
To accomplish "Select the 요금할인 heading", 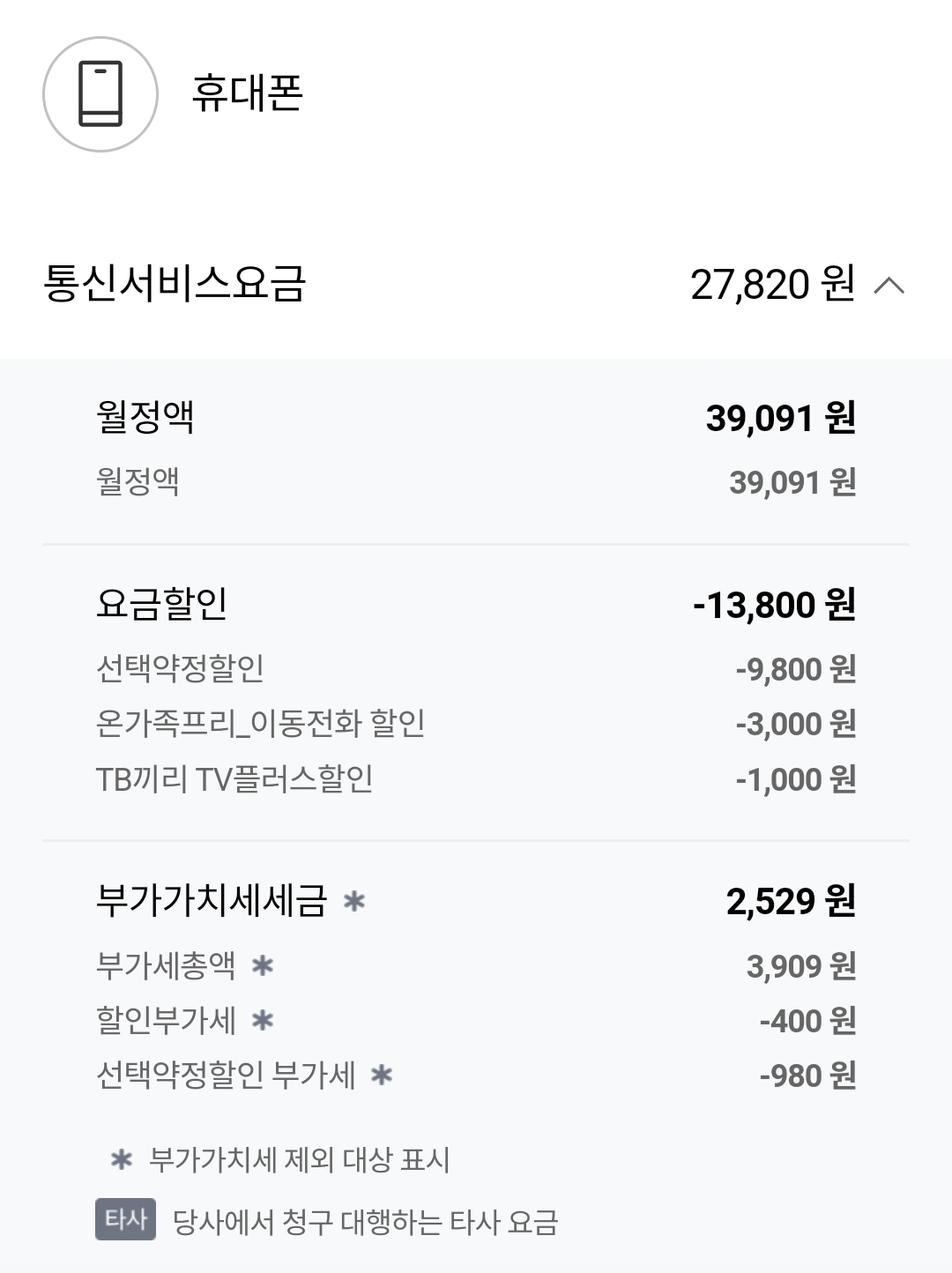I will (x=162, y=605).
